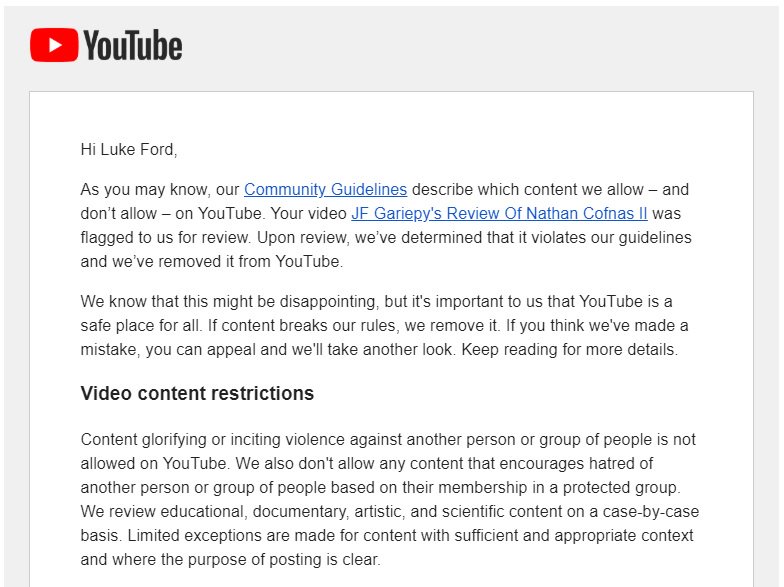Click the sentence 'Keep reading for more details.'
This screenshot has width=784, height=587.
(570, 350)
